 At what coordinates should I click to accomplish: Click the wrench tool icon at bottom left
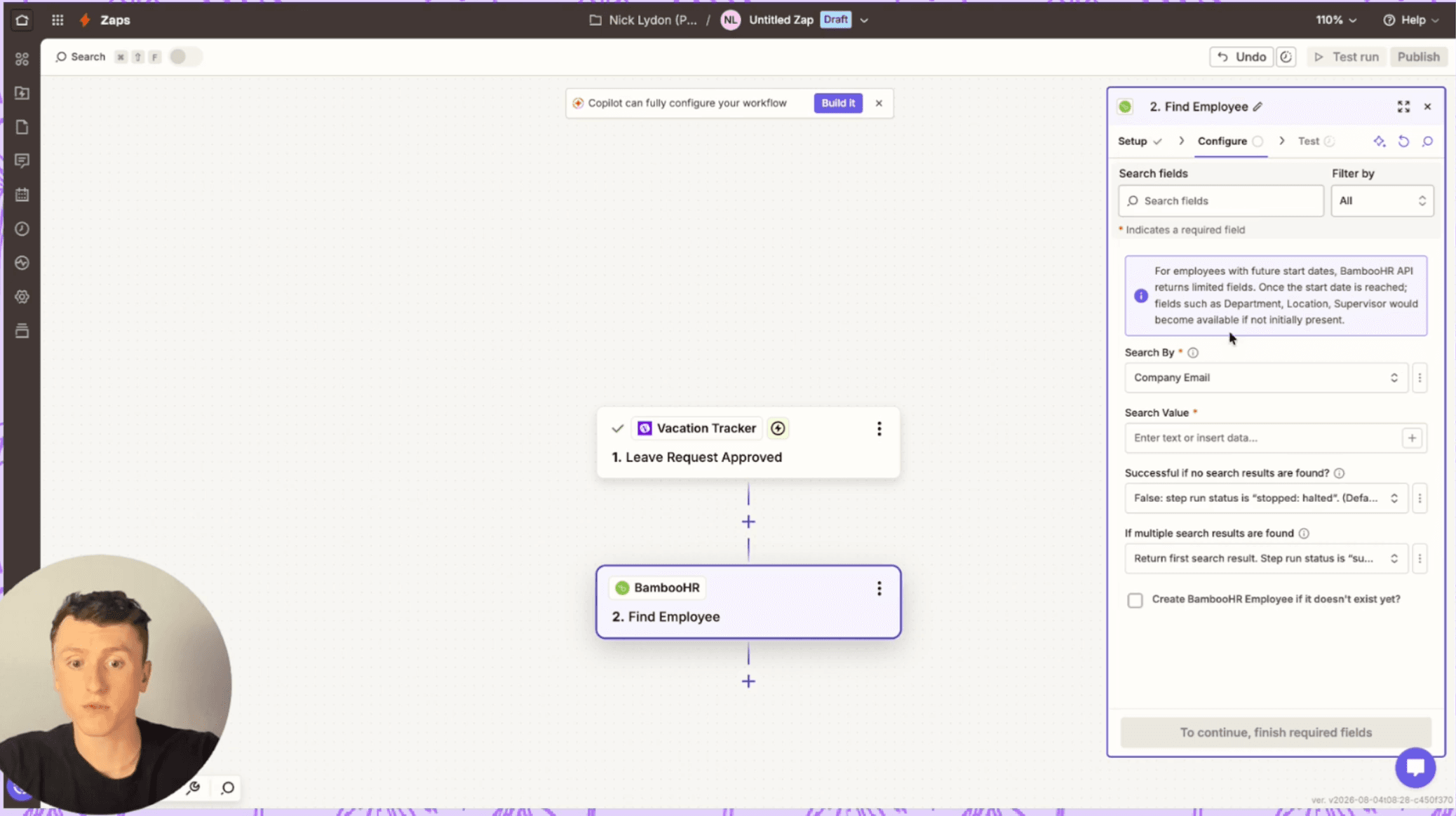(x=193, y=788)
